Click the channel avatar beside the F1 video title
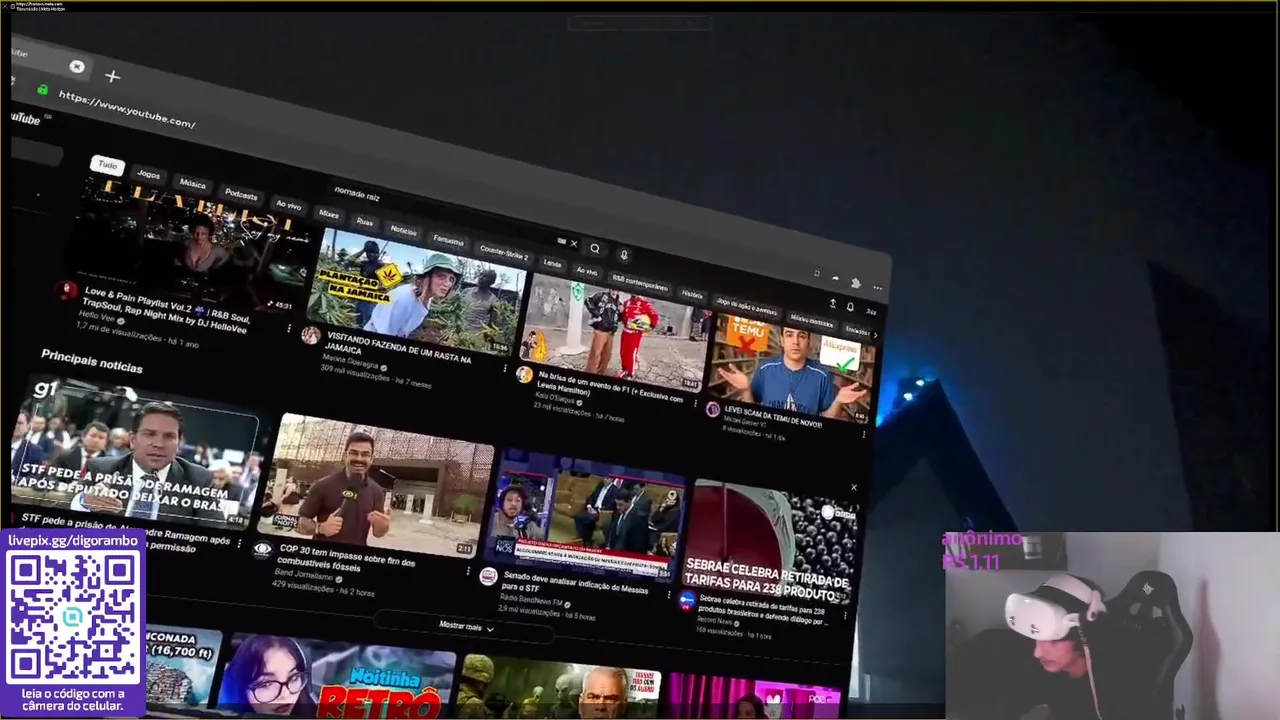The width and height of the screenshot is (1280, 720). (x=524, y=376)
